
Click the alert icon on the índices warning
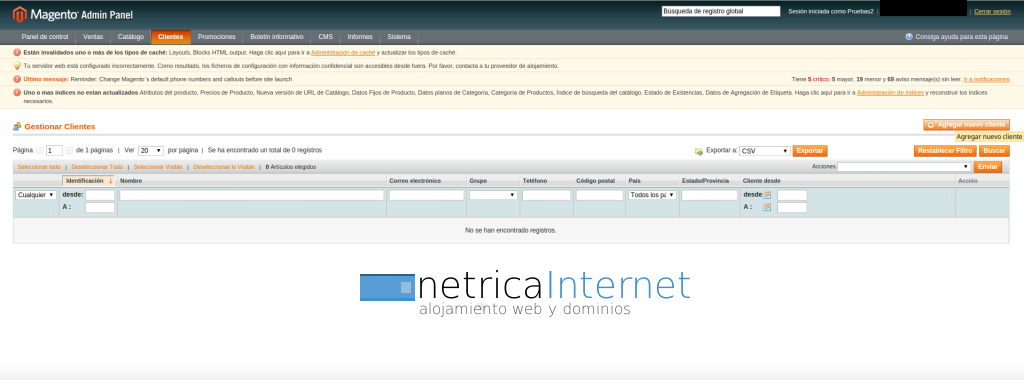coord(17,93)
